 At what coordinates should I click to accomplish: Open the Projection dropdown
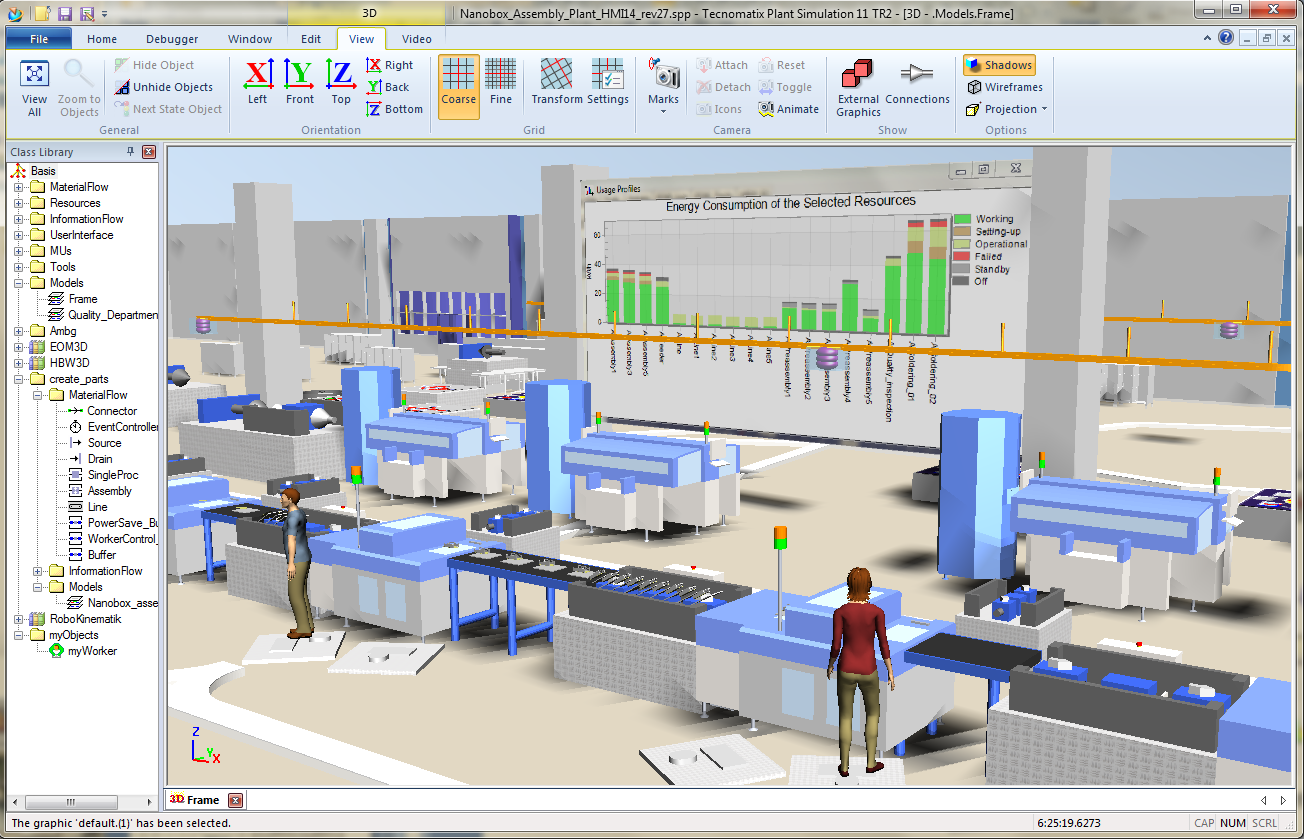[x=1005, y=108]
